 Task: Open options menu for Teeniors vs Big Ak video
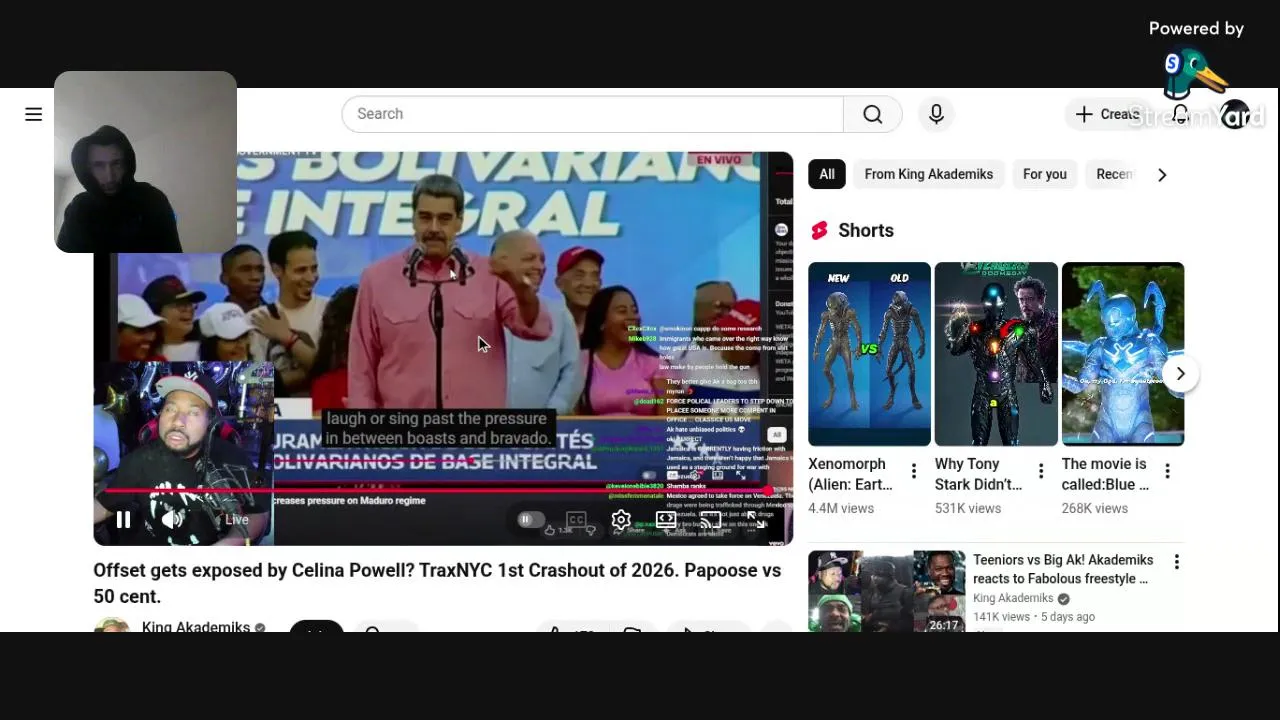coord(1176,562)
